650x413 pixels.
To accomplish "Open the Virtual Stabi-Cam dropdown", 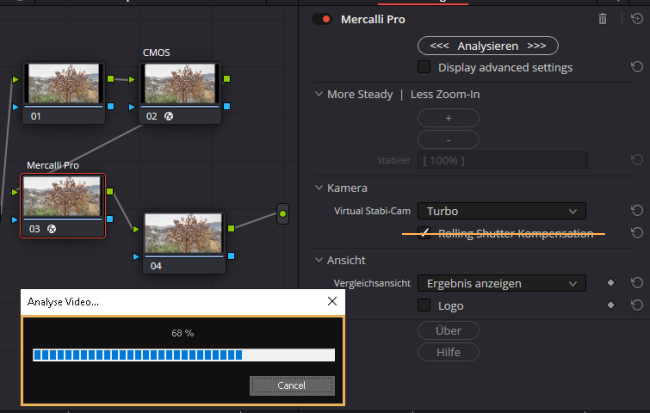I will pos(502,211).
